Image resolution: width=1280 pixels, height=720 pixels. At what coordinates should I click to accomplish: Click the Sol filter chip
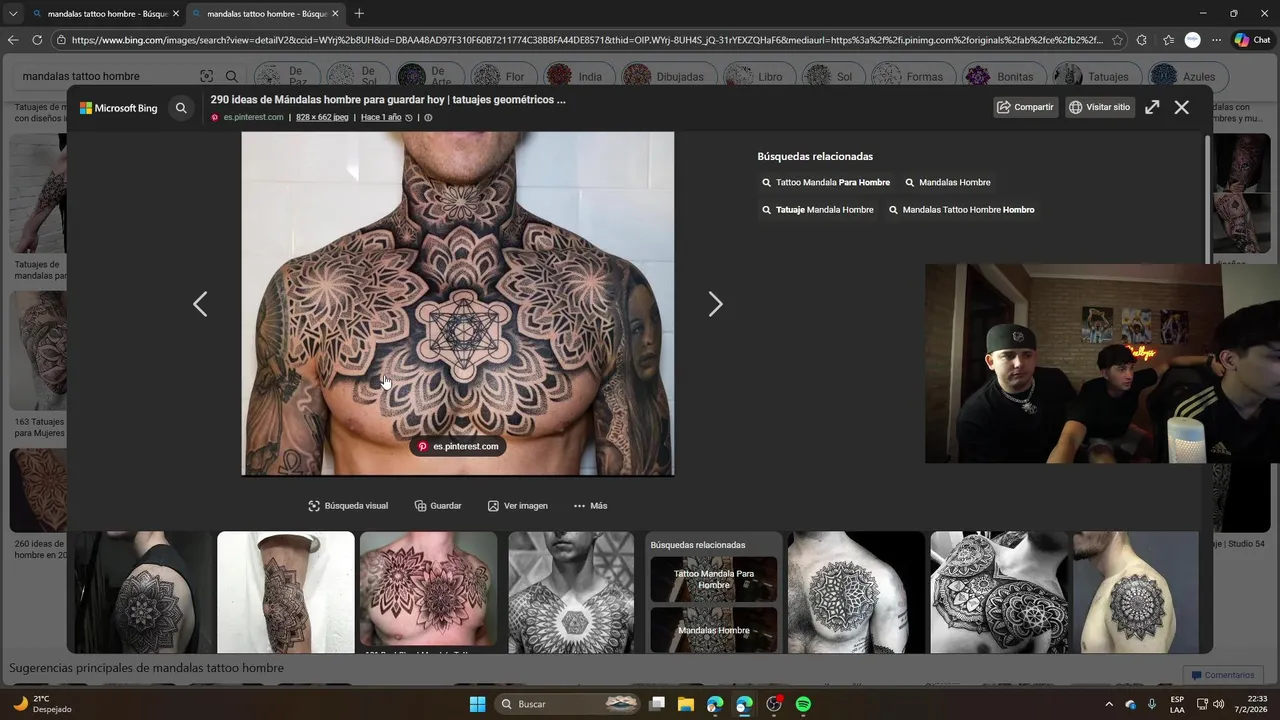click(832, 76)
